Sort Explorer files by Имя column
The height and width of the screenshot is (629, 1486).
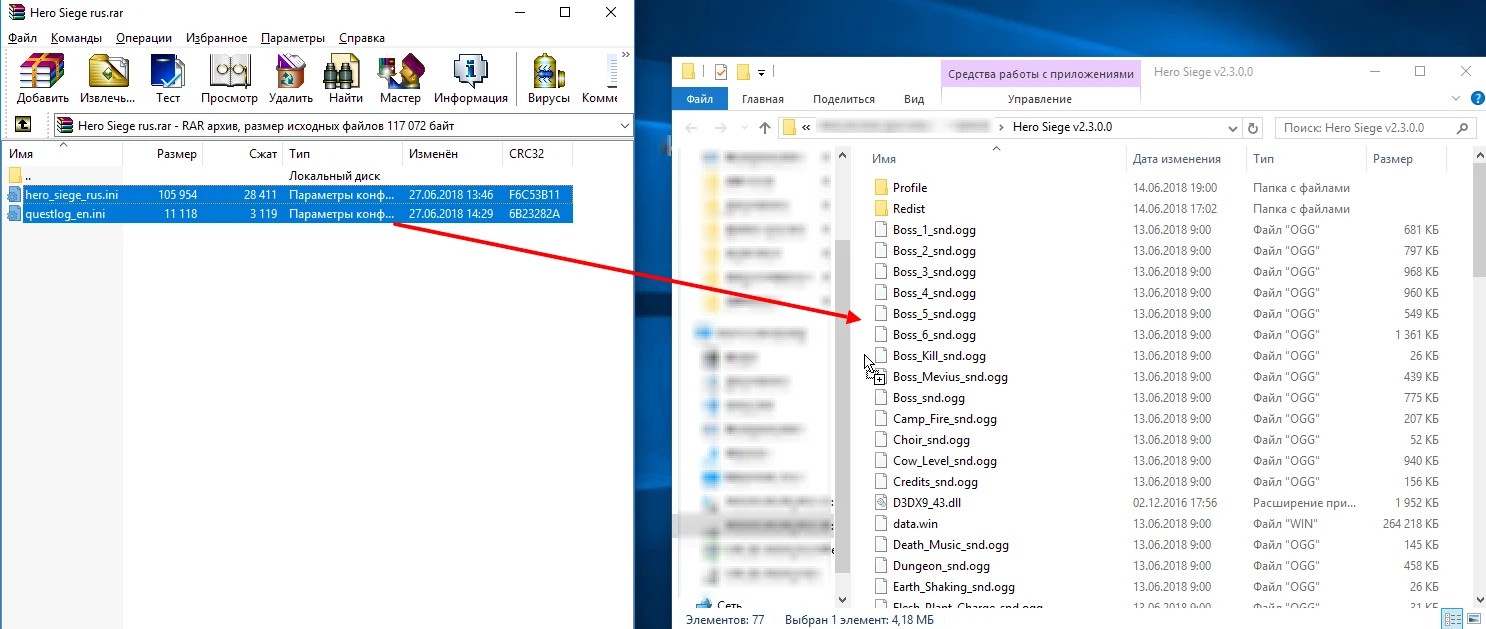coord(996,159)
